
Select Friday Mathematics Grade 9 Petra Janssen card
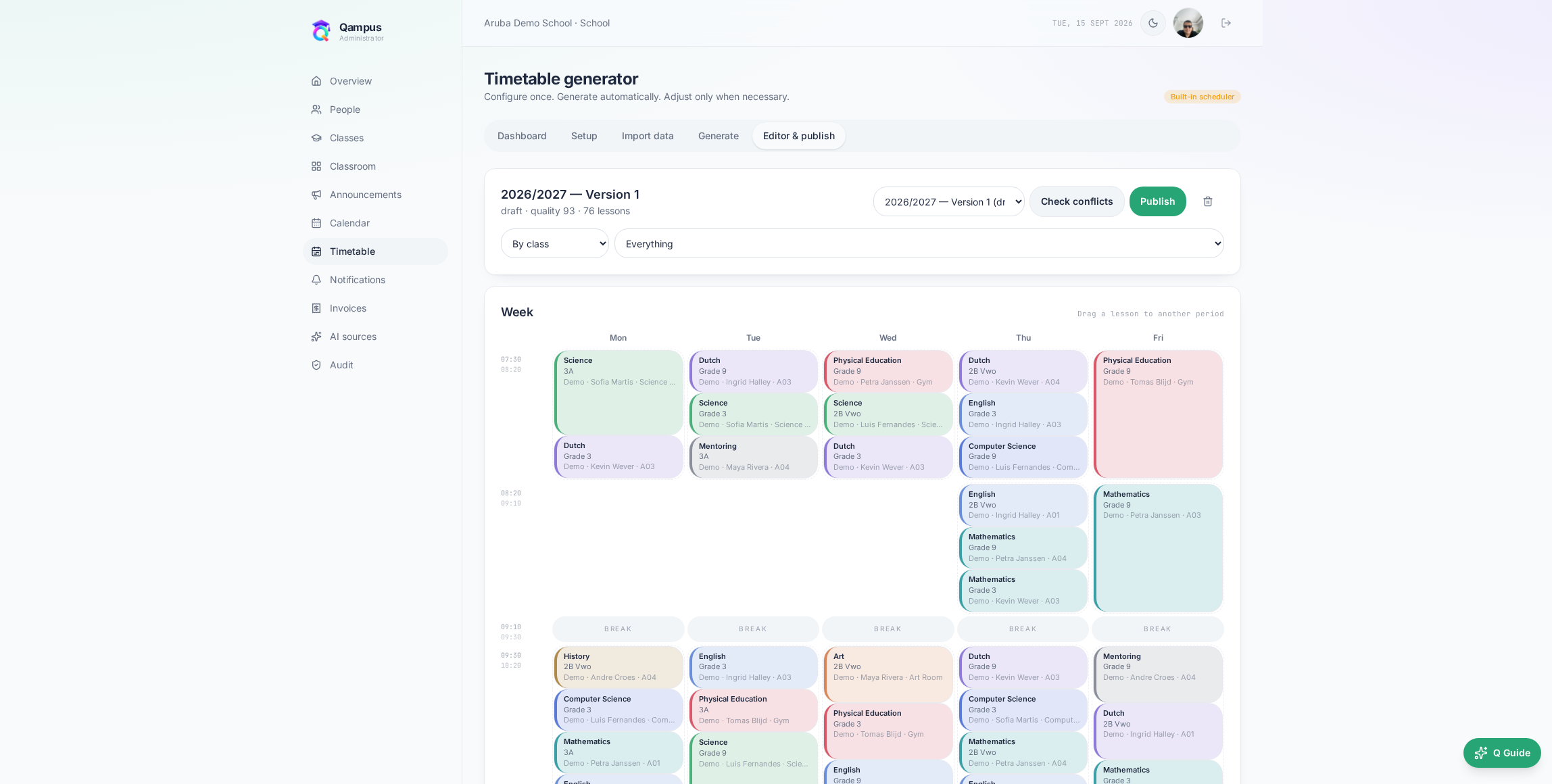(1158, 547)
